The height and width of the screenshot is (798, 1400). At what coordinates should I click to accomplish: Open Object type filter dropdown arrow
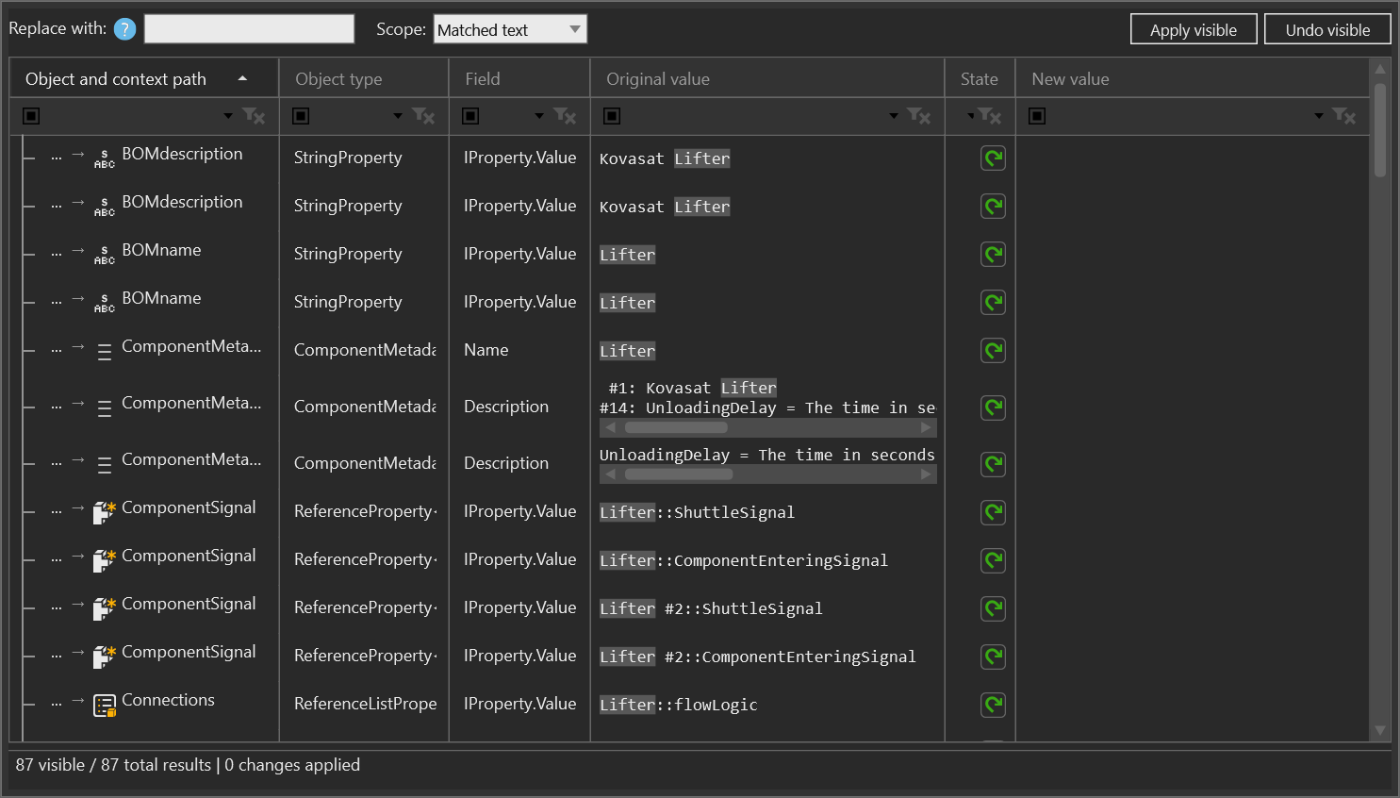pyautogui.click(x=398, y=117)
